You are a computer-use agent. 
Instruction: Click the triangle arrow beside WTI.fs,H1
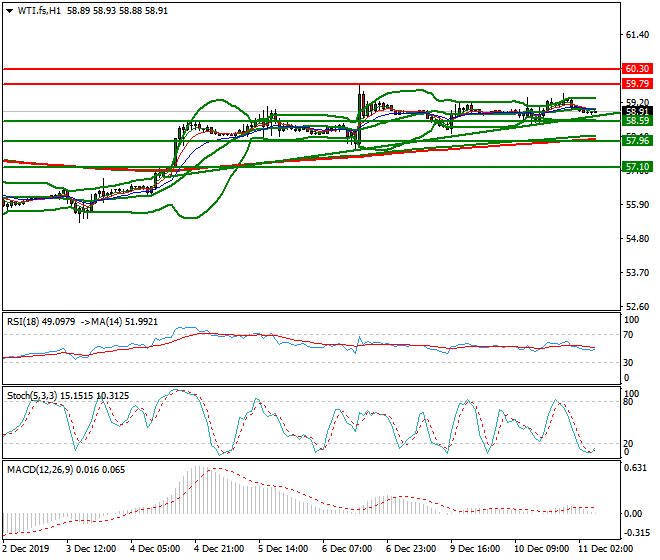[x=9, y=10]
